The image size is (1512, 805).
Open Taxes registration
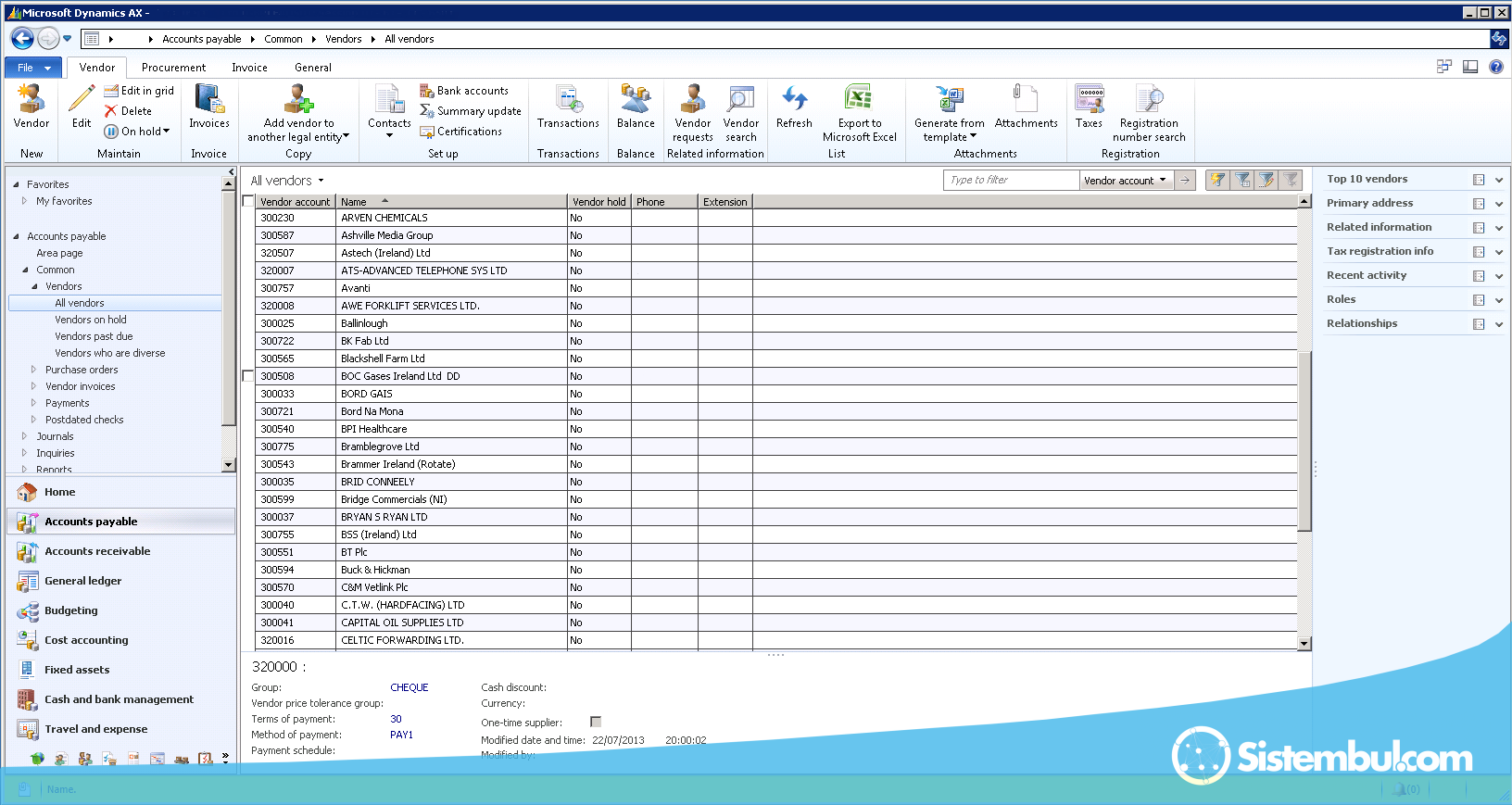(1089, 107)
